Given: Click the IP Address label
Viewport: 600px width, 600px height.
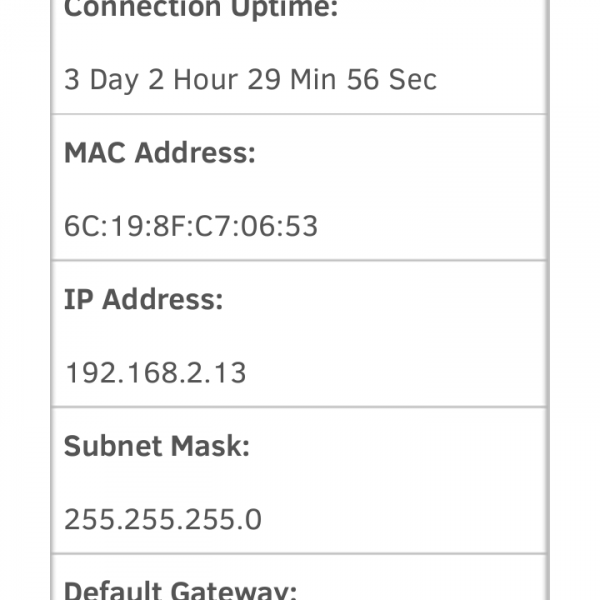Looking at the screenshot, I should [x=144, y=300].
